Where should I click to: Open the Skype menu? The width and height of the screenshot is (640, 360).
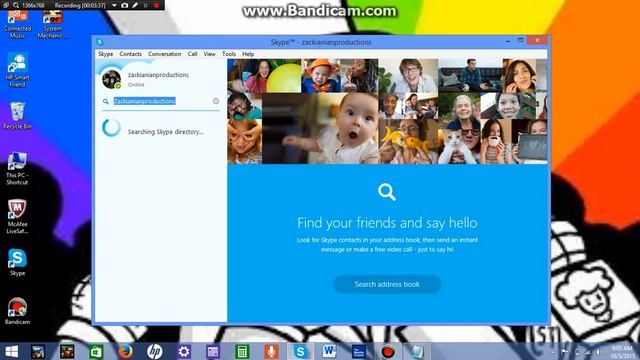105,54
